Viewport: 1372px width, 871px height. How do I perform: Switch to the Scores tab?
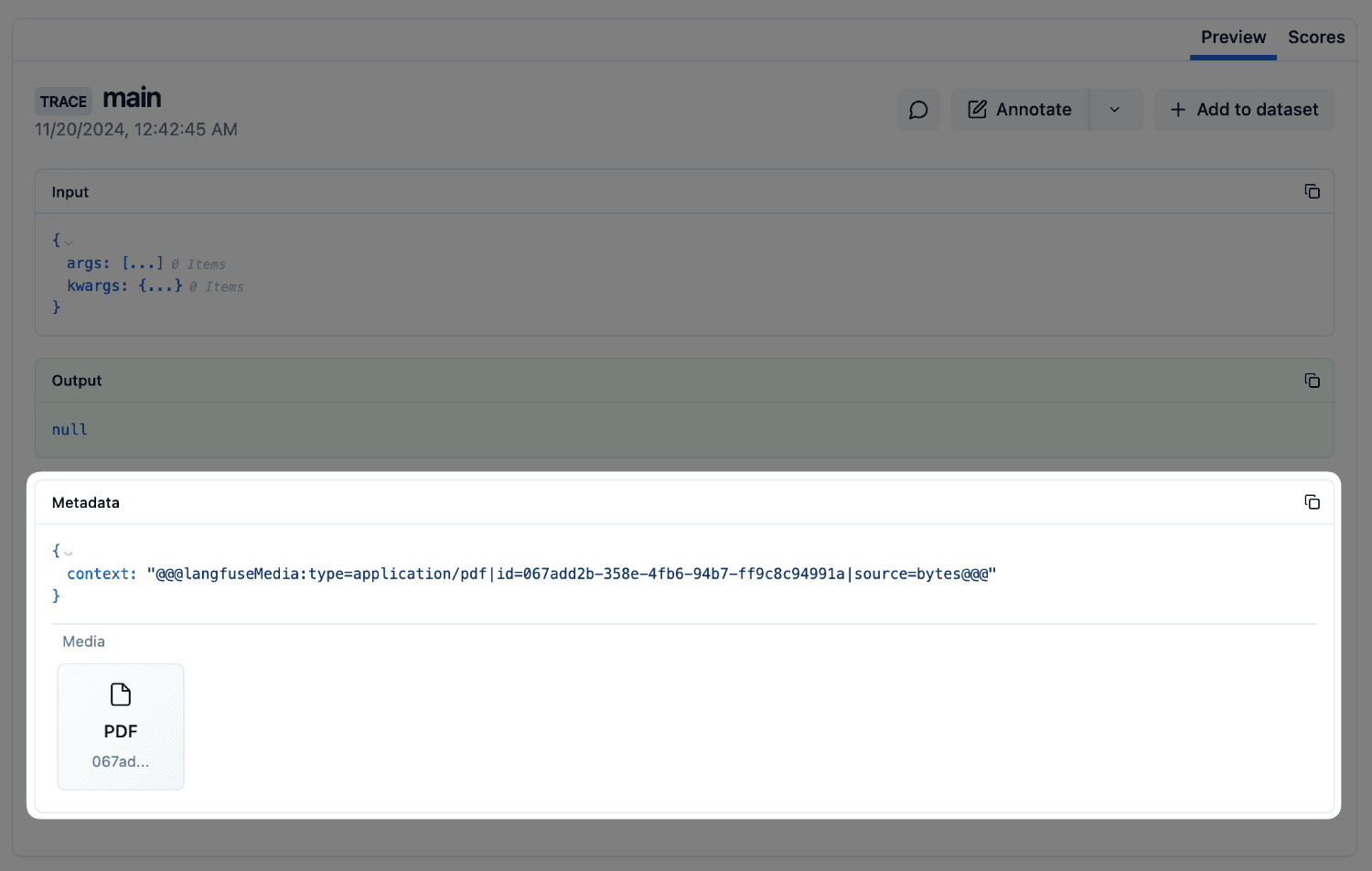1315,38
